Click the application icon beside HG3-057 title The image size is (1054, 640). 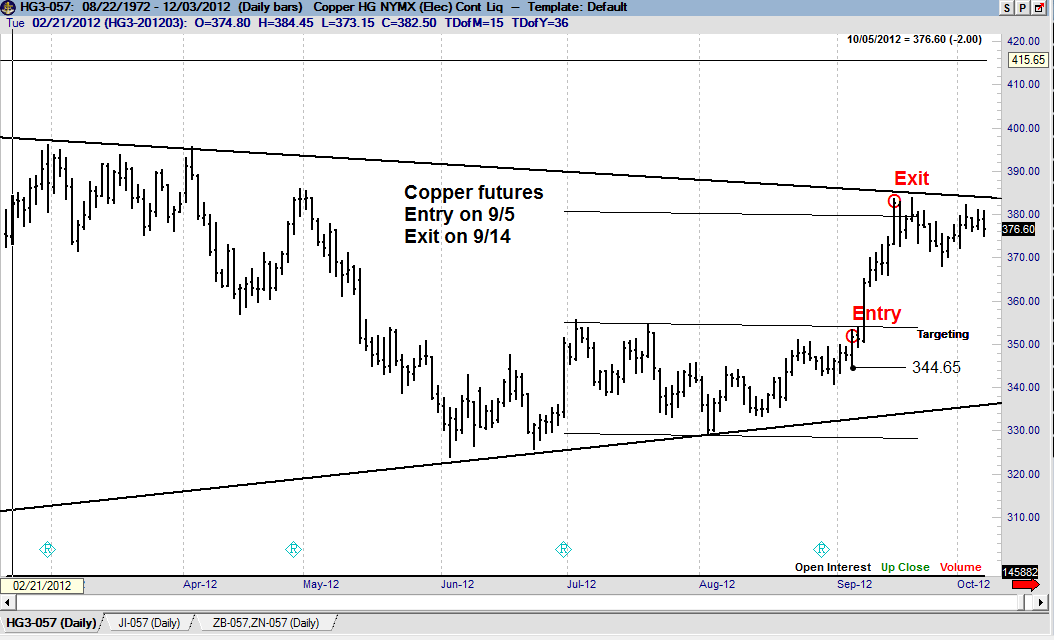[8, 7]
